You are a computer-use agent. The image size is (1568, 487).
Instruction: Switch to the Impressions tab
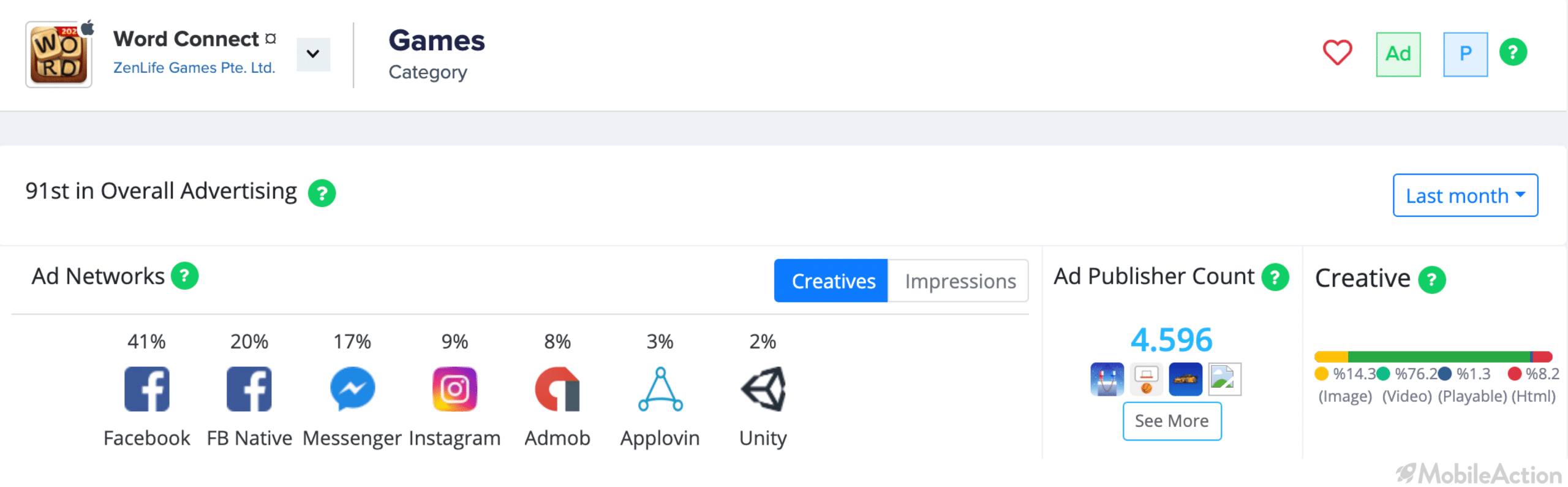[959, 281]
